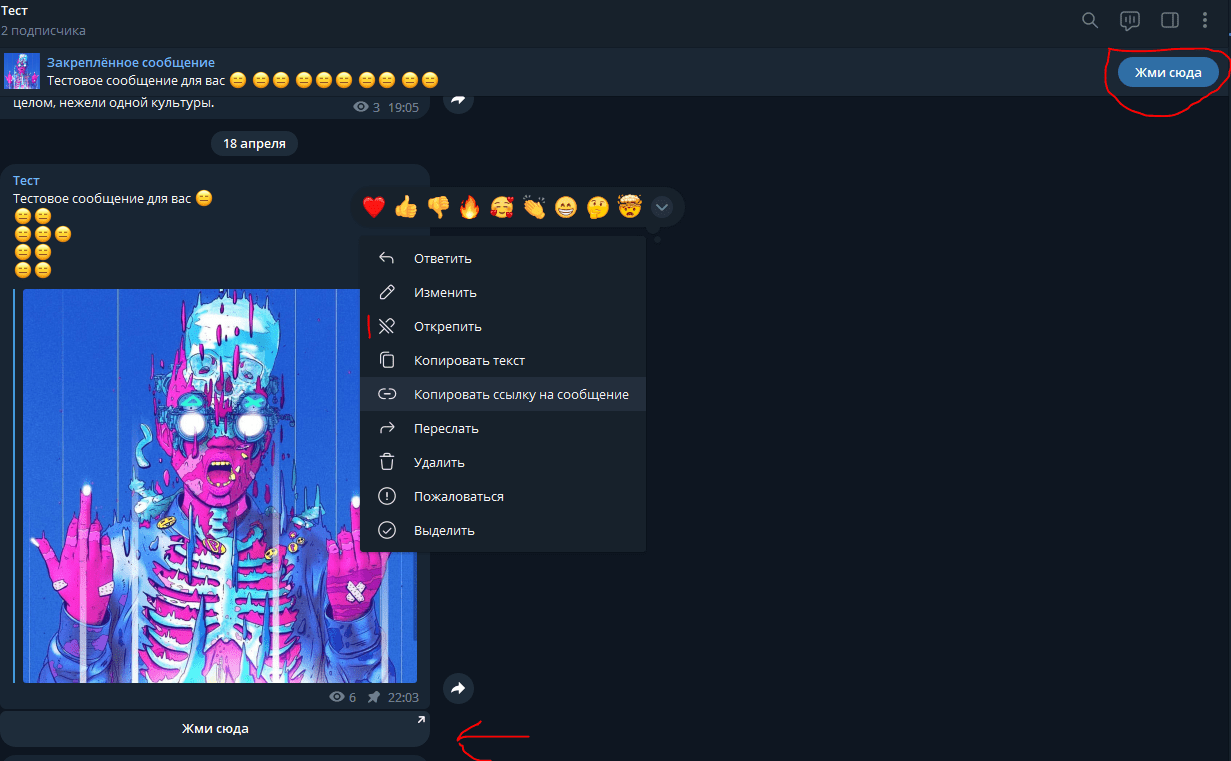Screen dimensions: 1231x761
Task: React with the thumbs down emoji
Action: tap(438, 207)
